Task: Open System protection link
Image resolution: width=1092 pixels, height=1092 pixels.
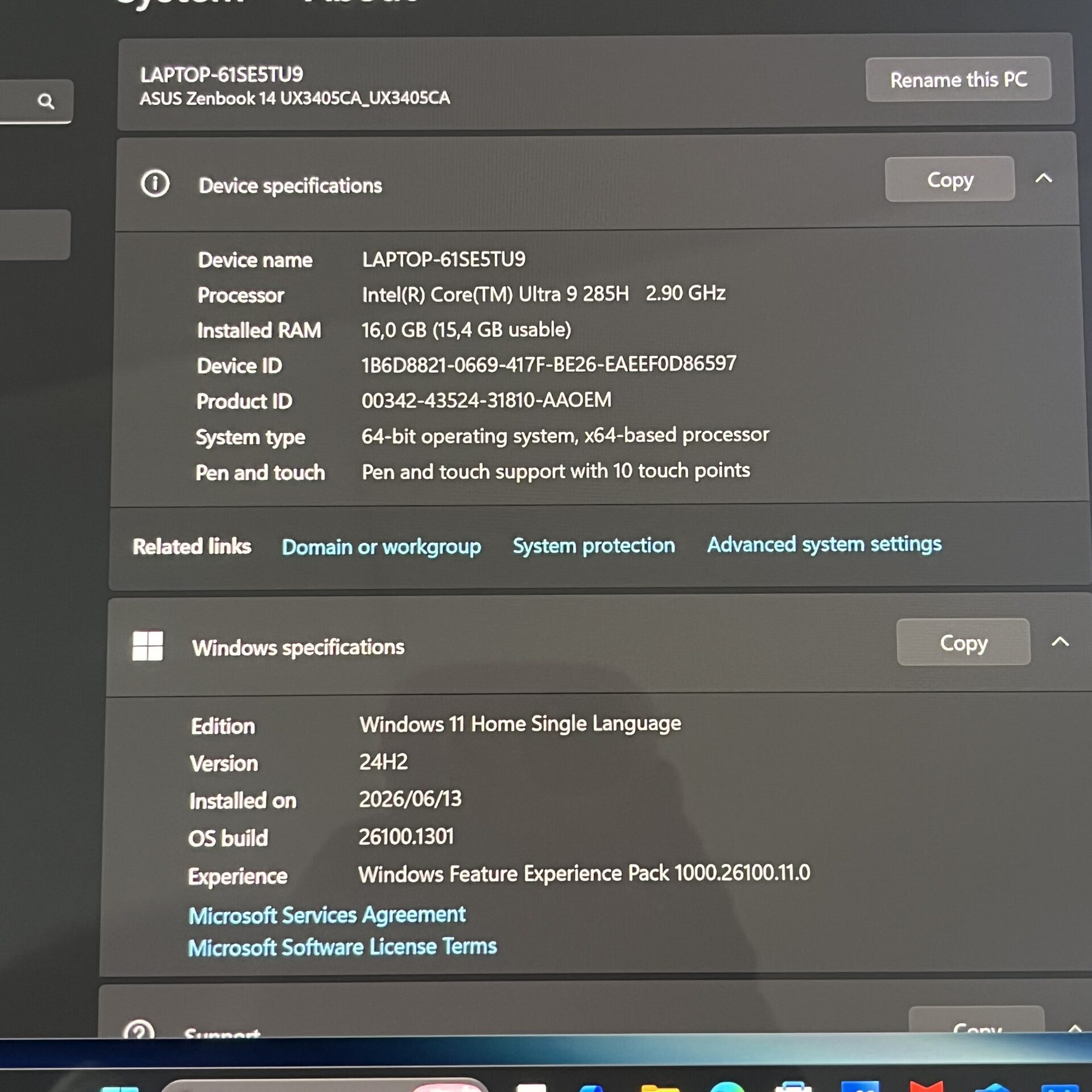Action: pyautogui.click(x=594, y=545)
